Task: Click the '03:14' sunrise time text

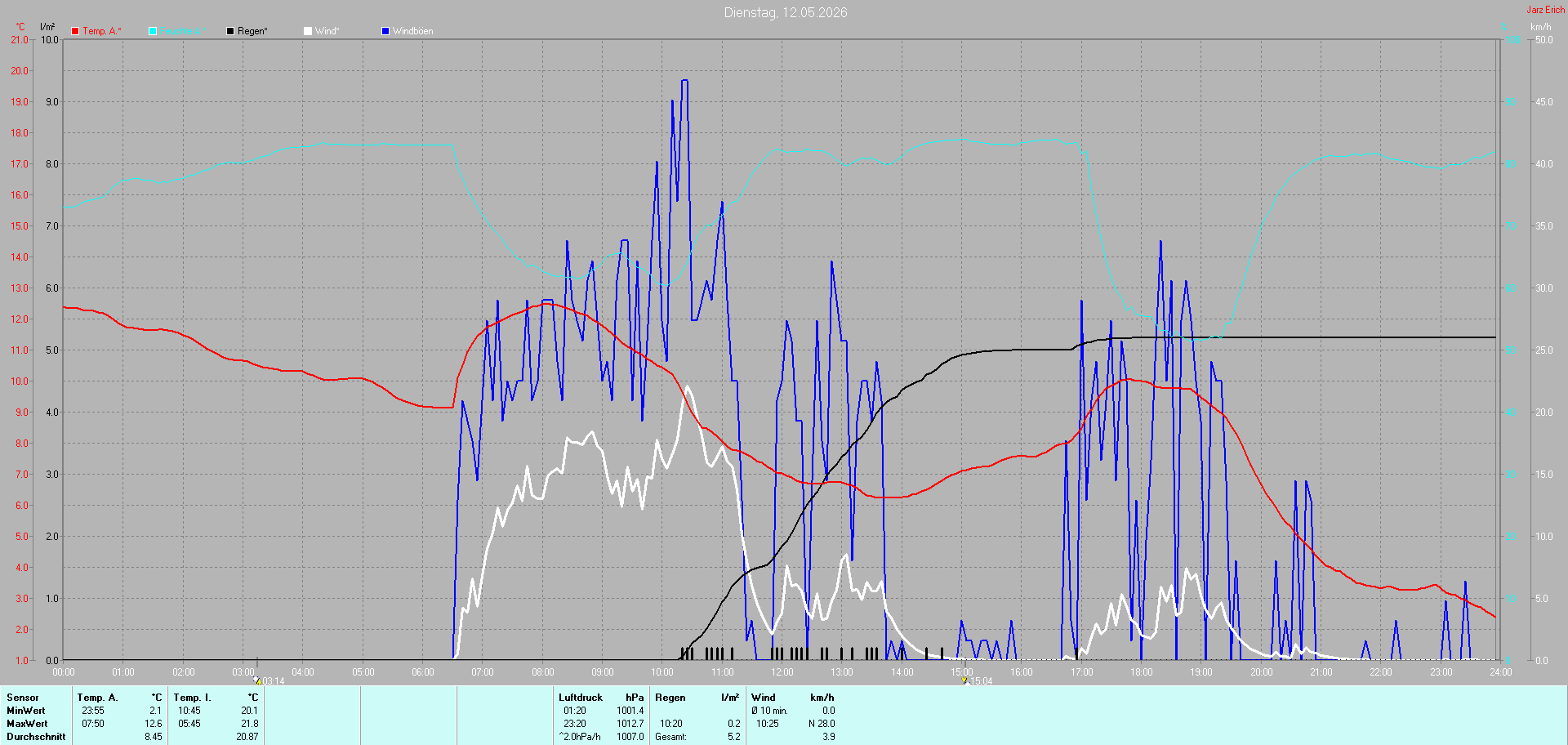Action: click(274, 681)
